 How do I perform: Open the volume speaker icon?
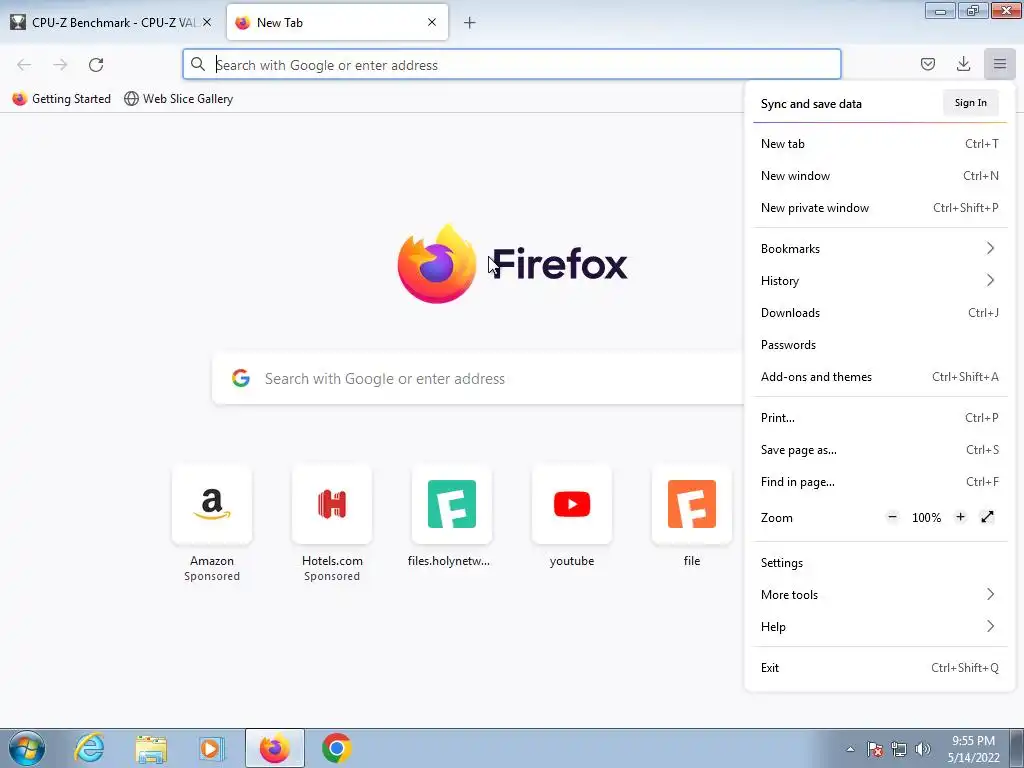click(922, 749)
